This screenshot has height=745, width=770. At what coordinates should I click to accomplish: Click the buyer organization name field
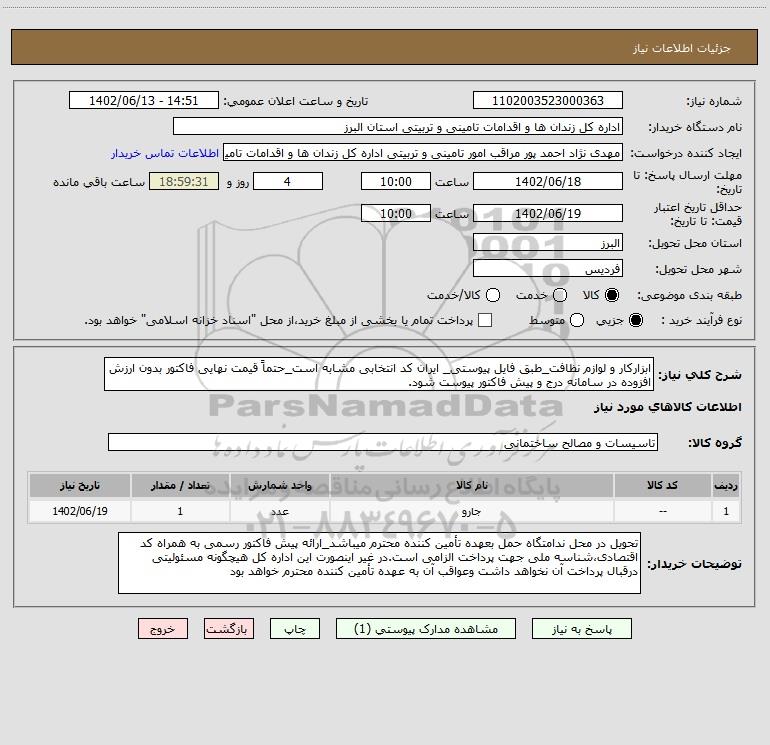pos(398,127)
